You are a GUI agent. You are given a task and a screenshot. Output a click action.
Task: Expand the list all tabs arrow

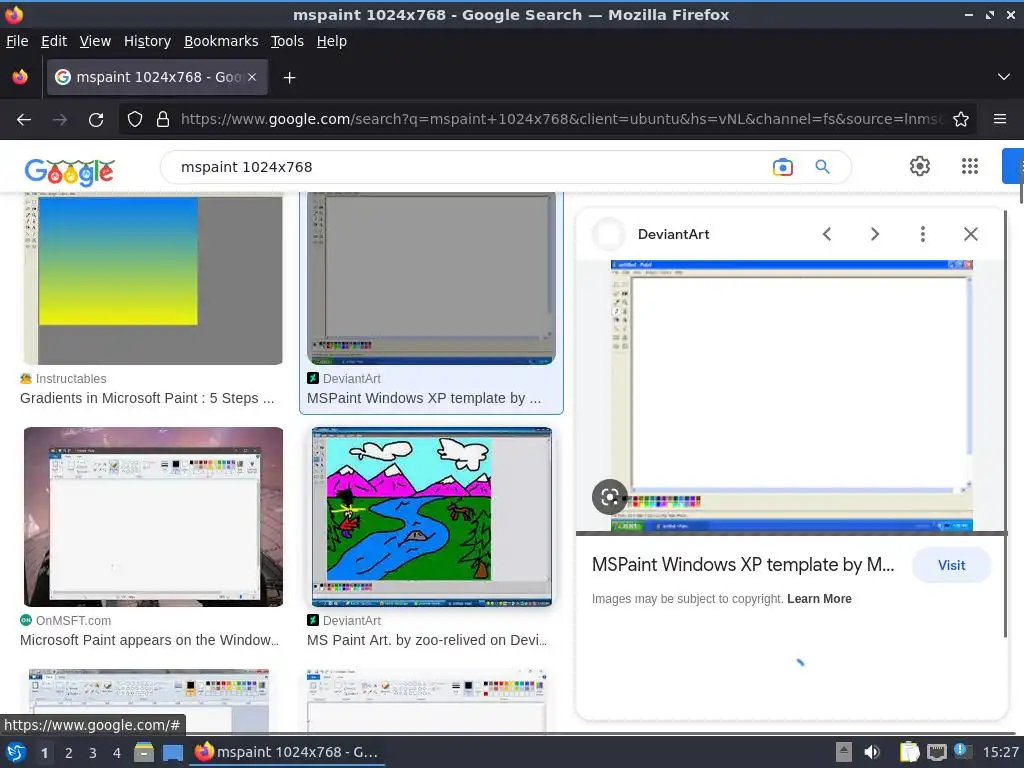pyautogui.click(x=1004, y=77)
